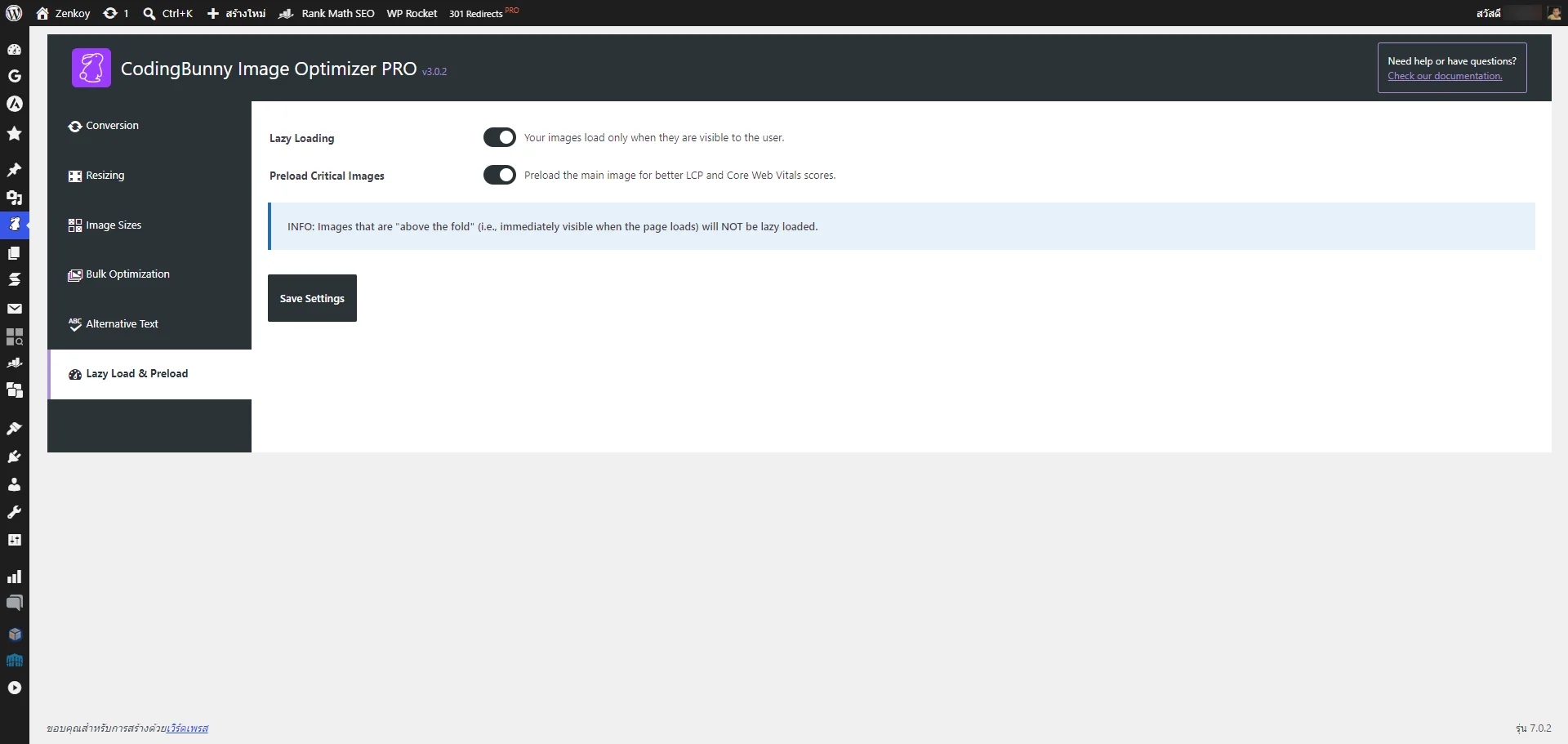Open the Bulk Optimization tab

(x=149, y=274)
